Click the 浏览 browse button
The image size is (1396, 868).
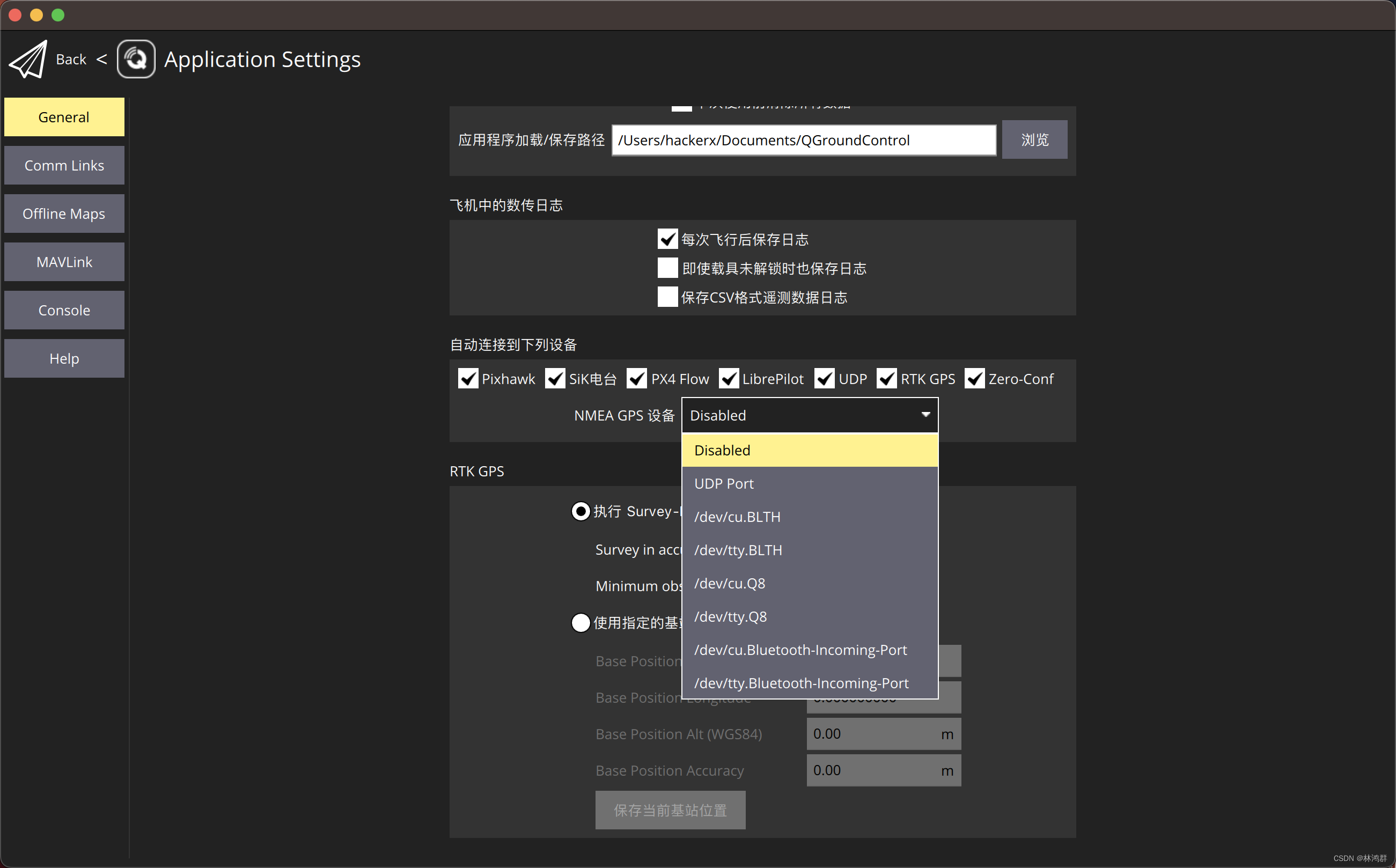pyautogui.click(x=1034, y=139)
